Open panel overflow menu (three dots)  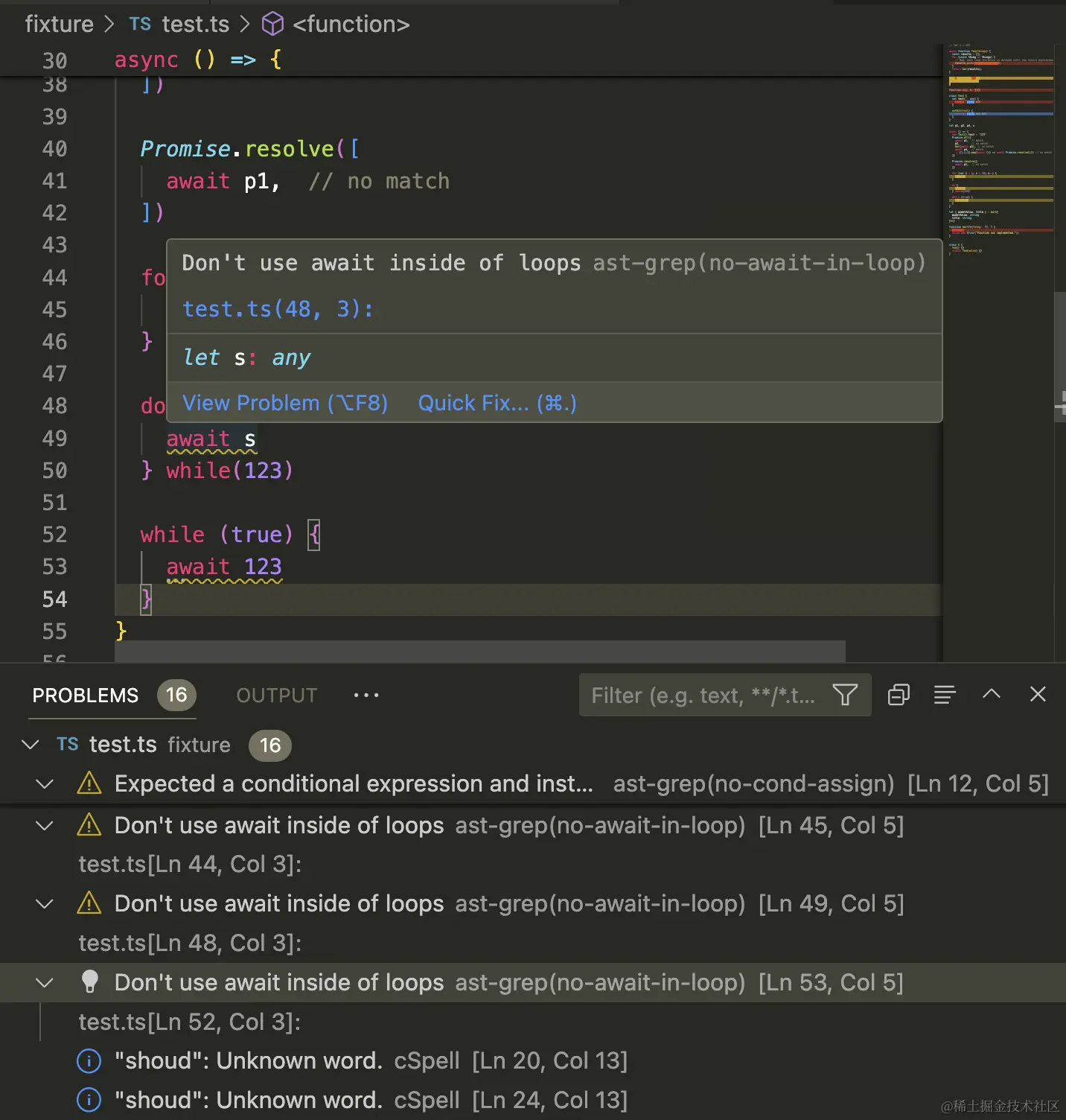tap(366, 695)
